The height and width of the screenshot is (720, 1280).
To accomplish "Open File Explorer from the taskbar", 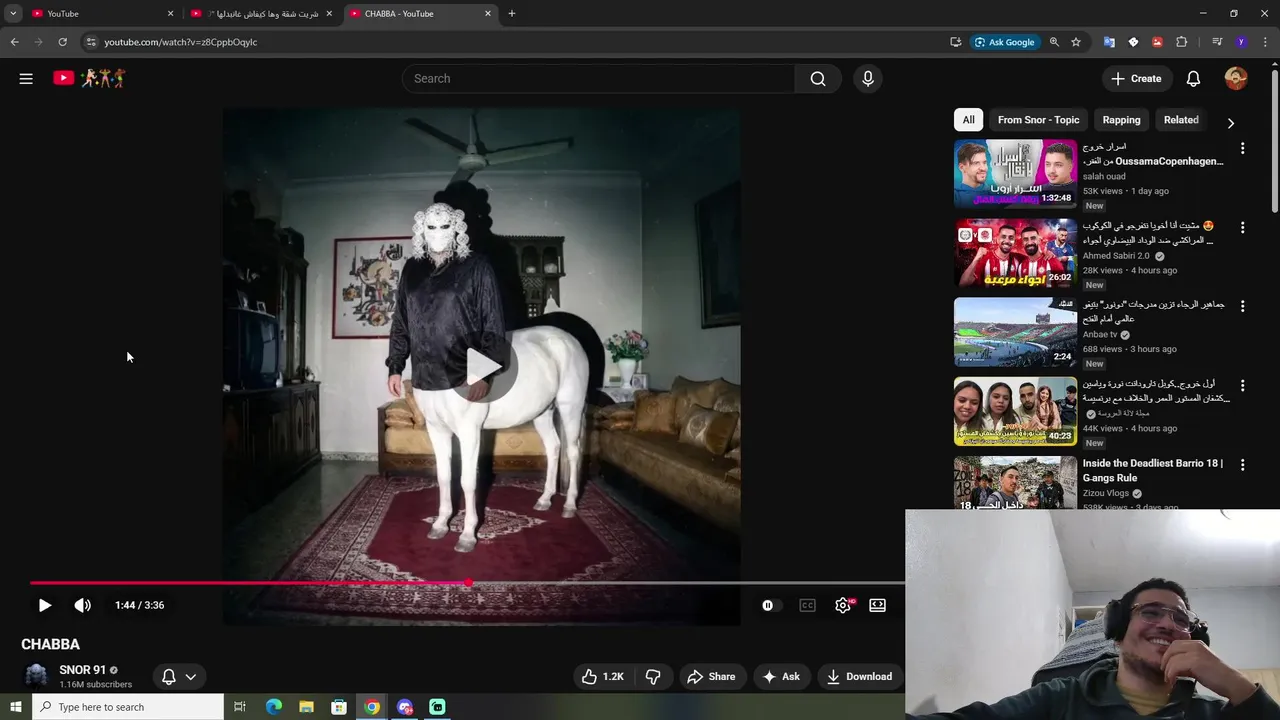I will 306,707.
